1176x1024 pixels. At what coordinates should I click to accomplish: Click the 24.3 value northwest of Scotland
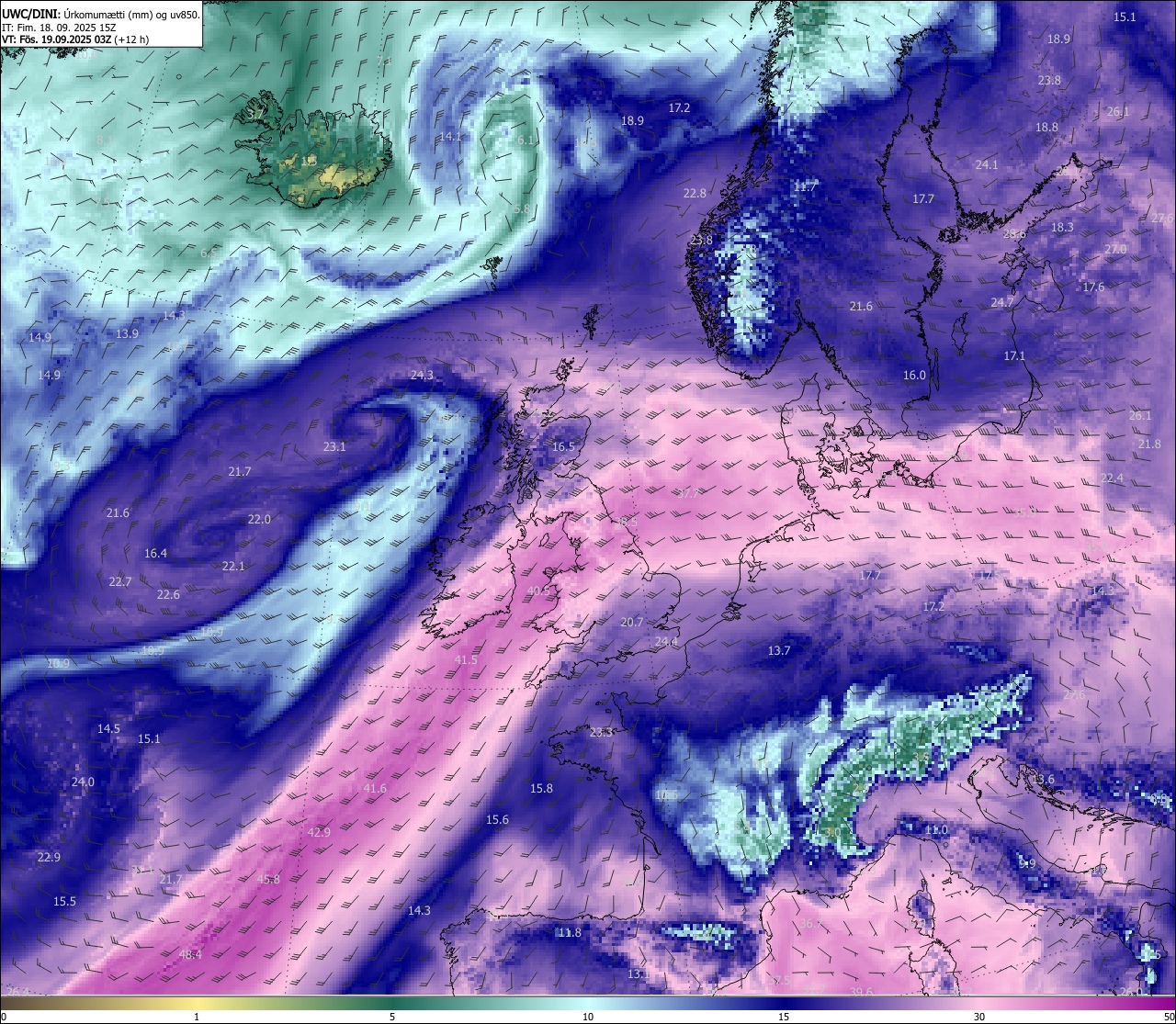[422, 375]
